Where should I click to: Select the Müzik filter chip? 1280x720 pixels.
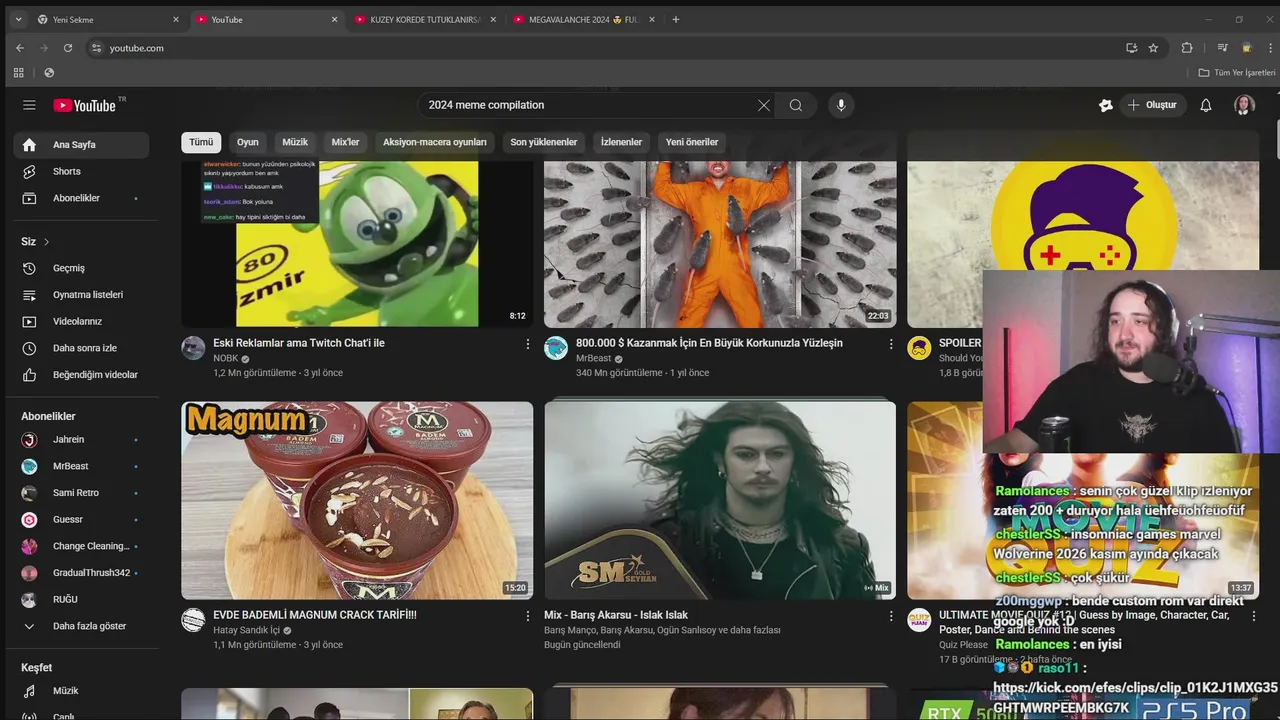295,142
